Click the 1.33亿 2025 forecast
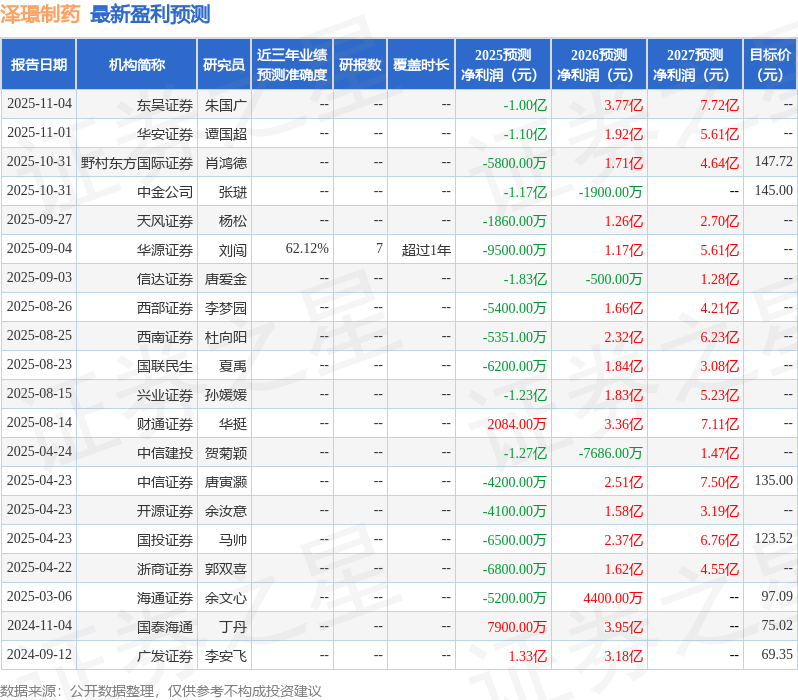The height and width of the screenshot is (700, 798). tap(528, 657)
